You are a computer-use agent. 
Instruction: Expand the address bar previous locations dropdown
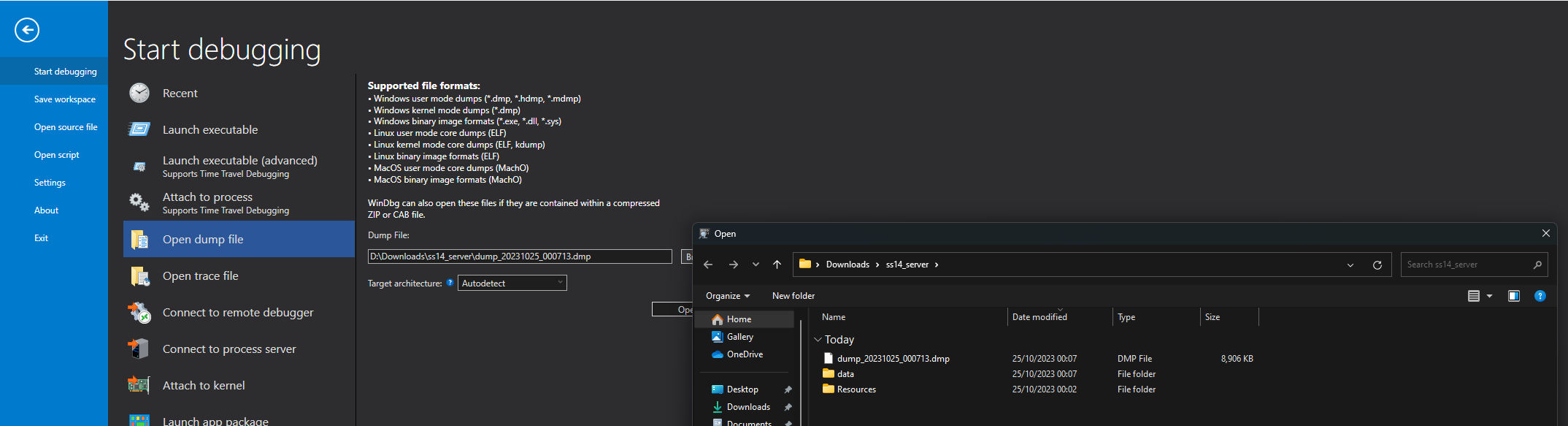point(1350,265)
